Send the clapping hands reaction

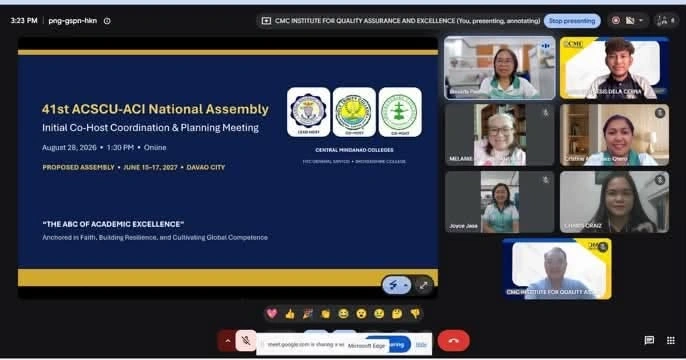[326, 313]
